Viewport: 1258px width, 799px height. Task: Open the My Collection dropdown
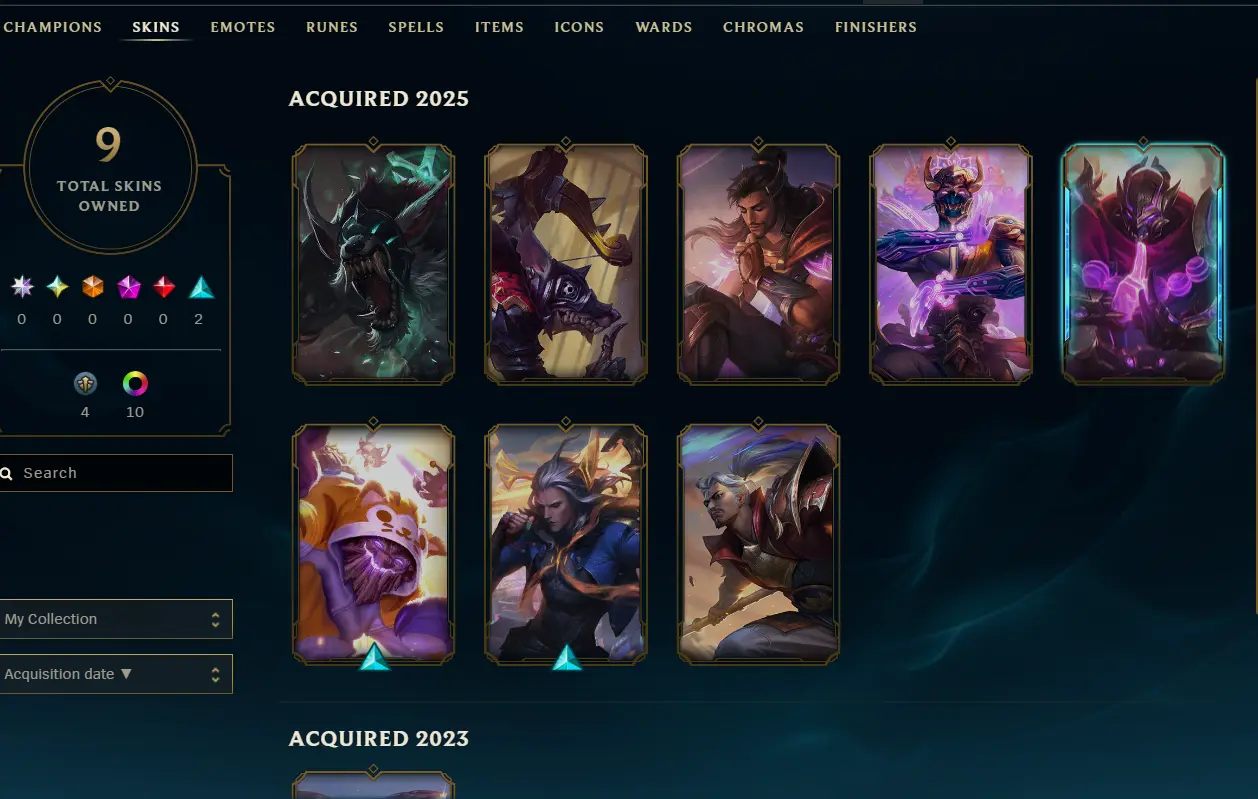click(116, 619)
